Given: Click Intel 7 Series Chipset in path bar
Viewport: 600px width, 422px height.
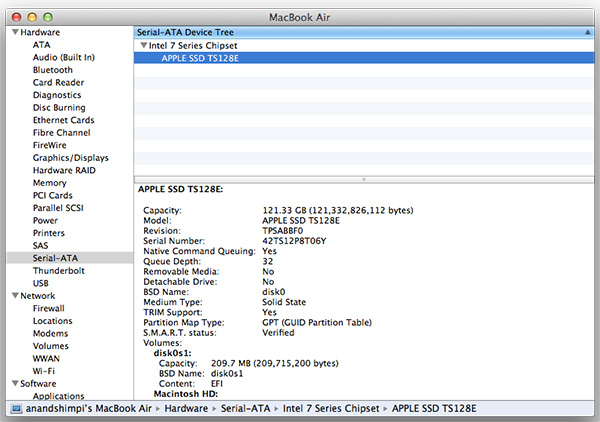Looking at the screenshot, I should click(331, 409).
